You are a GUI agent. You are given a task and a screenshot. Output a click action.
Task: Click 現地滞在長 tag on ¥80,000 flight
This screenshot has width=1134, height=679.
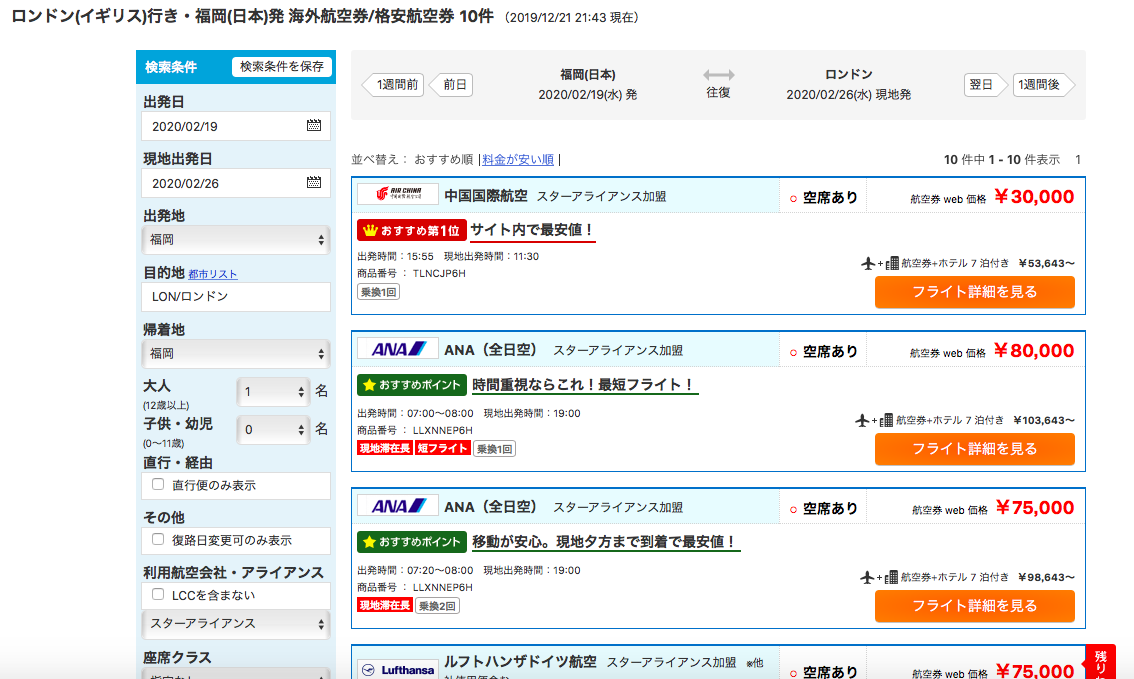click(x=385, y=448)
